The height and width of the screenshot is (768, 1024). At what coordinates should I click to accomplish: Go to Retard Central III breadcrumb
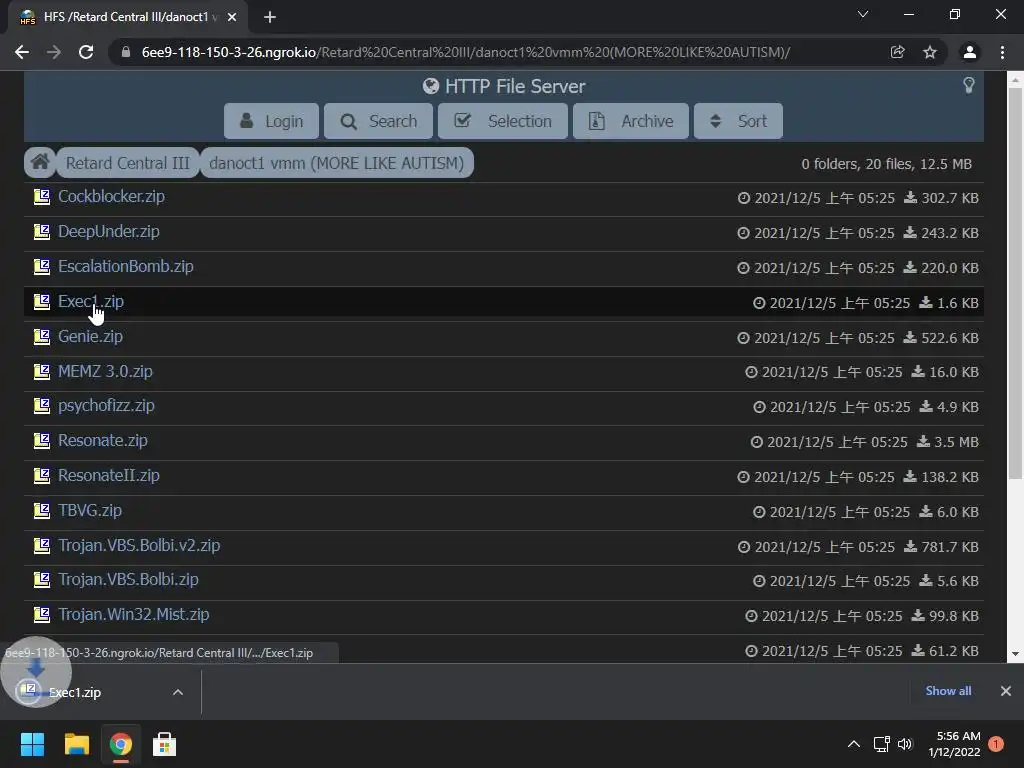coord(127,163)
